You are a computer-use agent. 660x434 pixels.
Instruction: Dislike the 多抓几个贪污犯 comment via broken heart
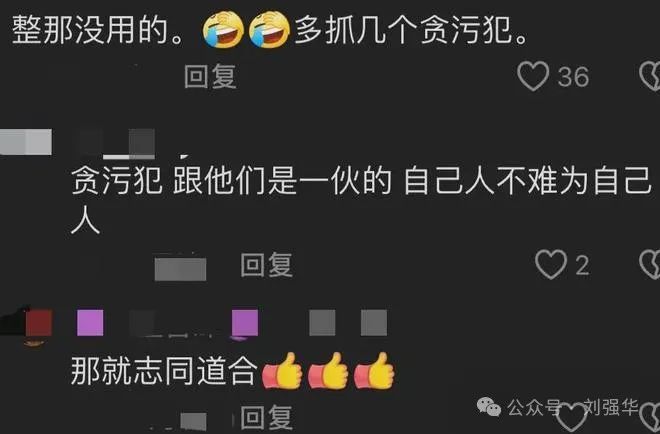pyautogui.click(x=650, y=76)
